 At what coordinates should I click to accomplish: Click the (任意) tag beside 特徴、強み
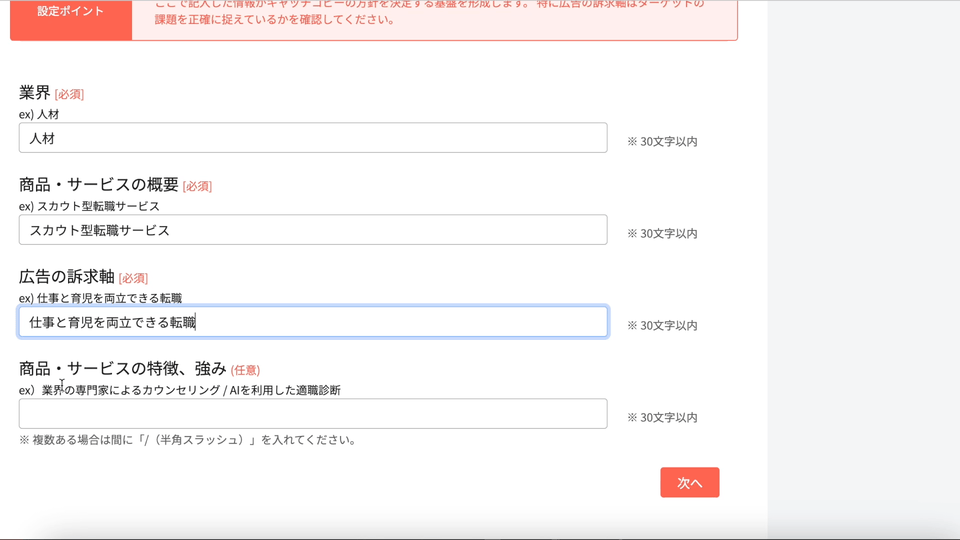[245, 370]
